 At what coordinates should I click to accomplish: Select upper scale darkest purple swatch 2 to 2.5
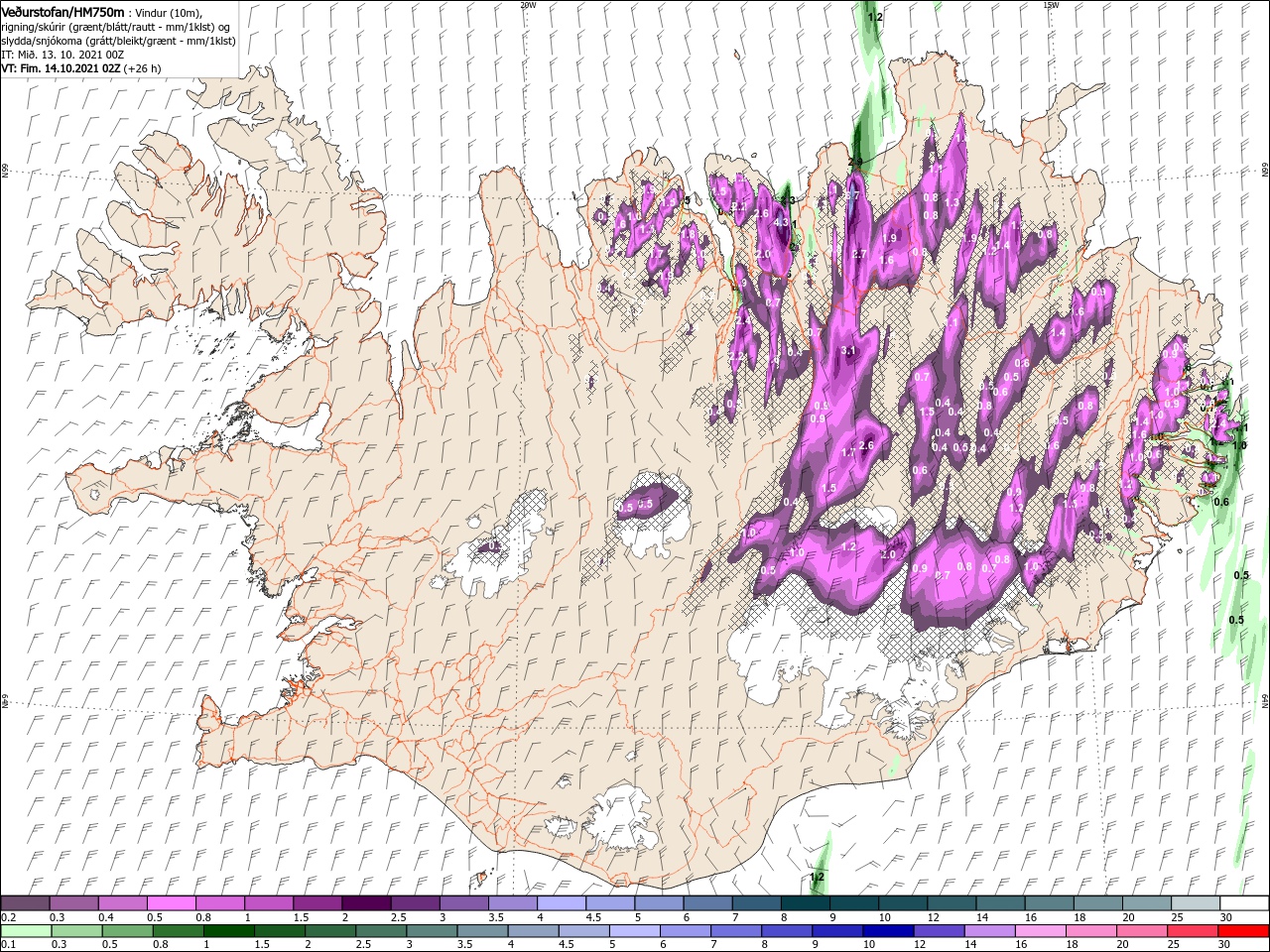coord(365,903)
